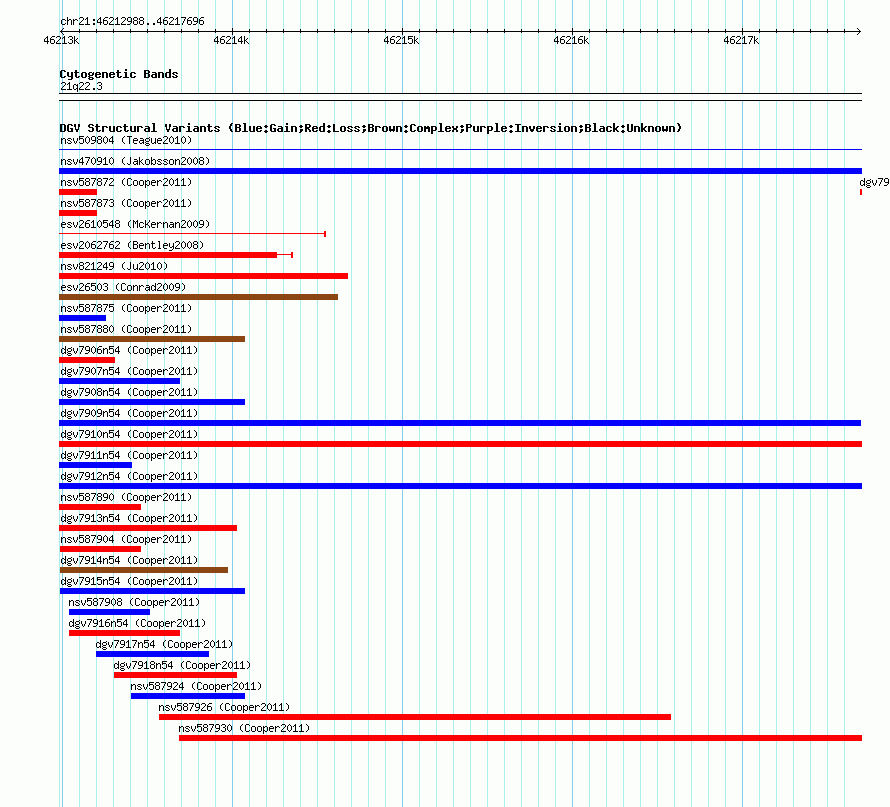Image resolution: width=890 pixels, height=807 pixels.
Task: Click the blue bar below dgv7909n54
Action: coord(460,423)
